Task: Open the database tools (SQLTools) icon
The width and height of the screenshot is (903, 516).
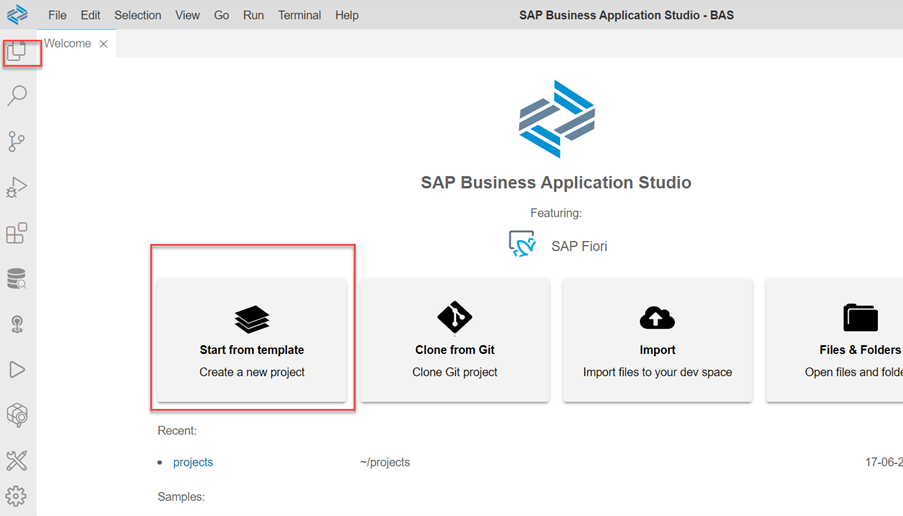Action: [x=16, y=278]
